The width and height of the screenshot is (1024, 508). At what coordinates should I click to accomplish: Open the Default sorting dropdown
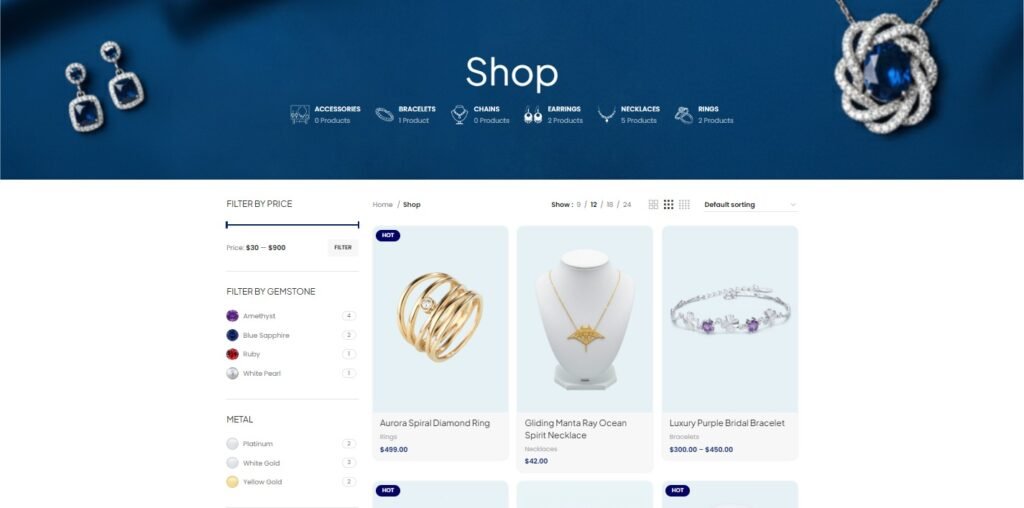750,204
